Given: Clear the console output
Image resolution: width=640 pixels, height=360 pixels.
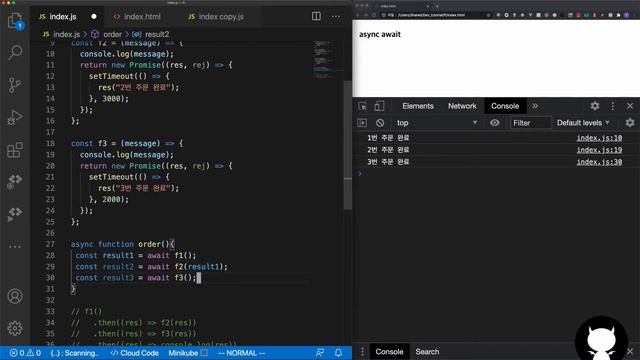Looking at the screenshot, I should tap(380, 123).
